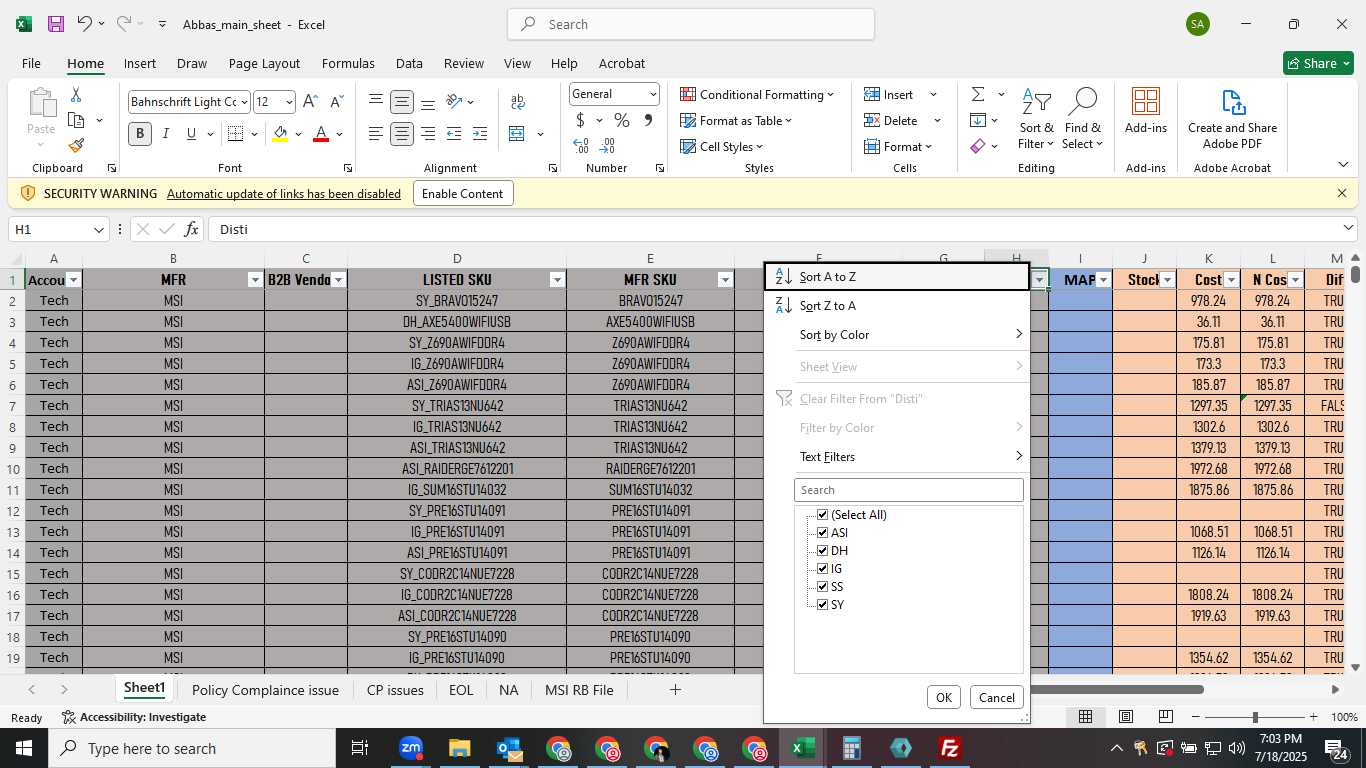
Task: Click the Enable Content button
Action: [463, 194]
